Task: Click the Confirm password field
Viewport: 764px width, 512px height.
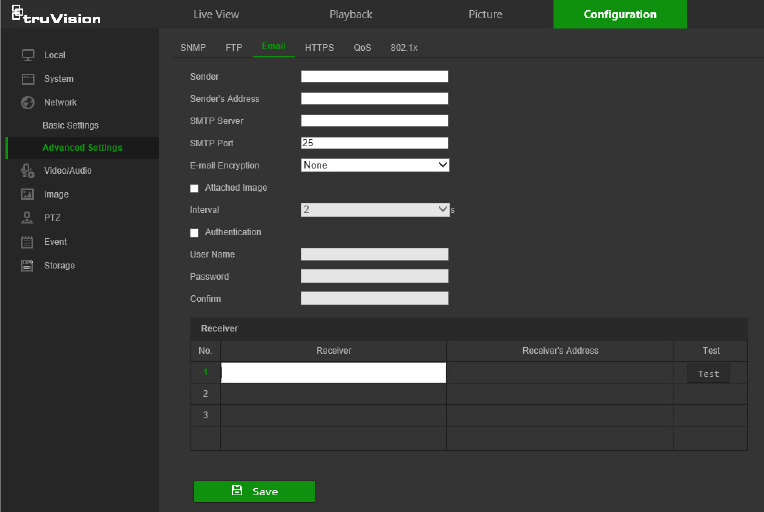Action: (374, 299)
